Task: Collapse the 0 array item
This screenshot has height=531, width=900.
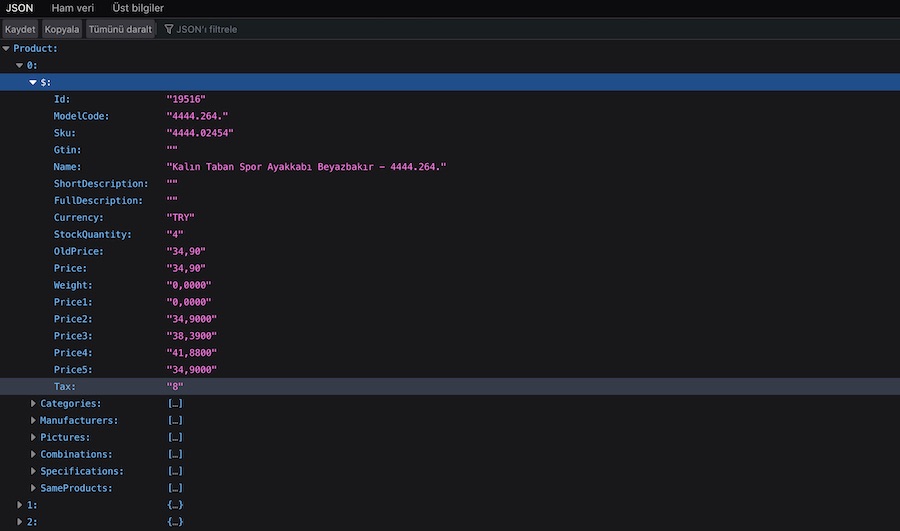Action: tap(20, 65)
